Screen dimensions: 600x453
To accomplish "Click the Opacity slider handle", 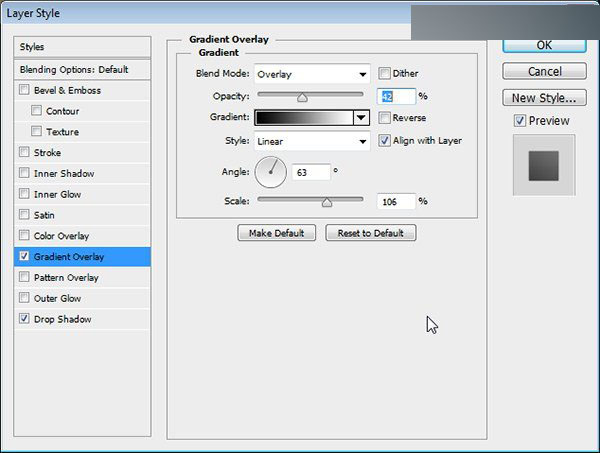I will click(302, 98).
